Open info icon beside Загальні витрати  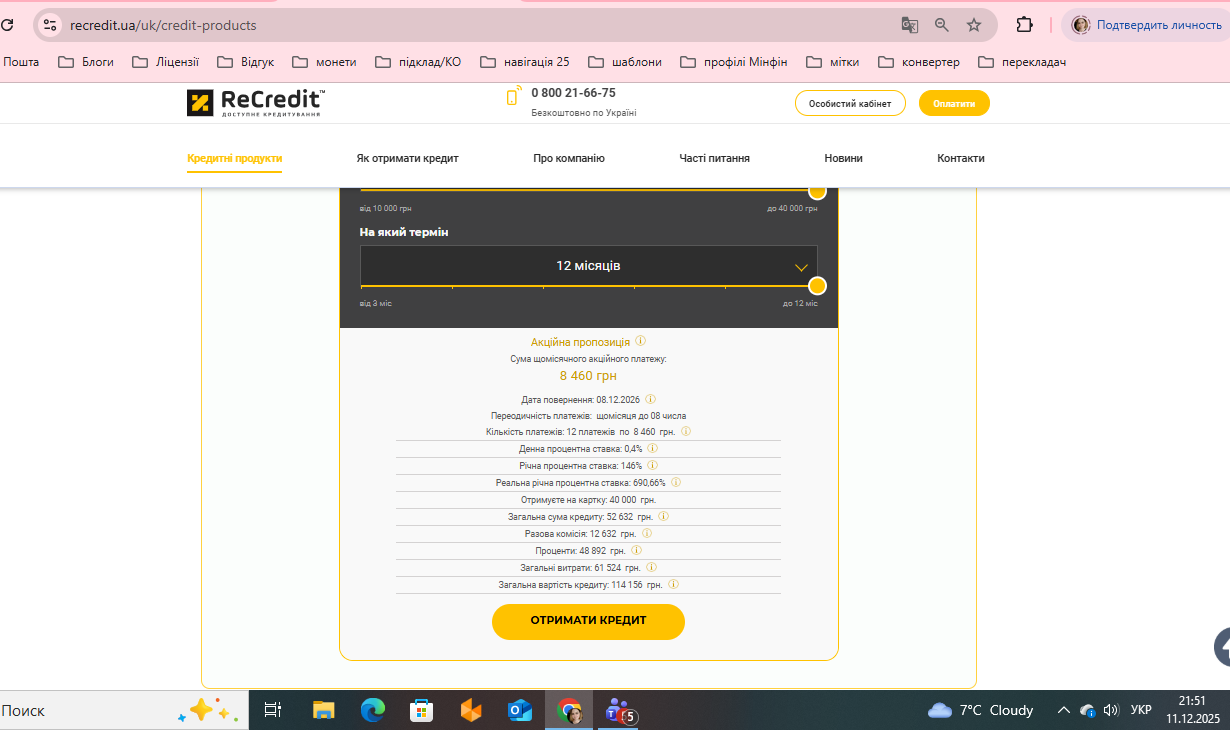pos(651,567)
